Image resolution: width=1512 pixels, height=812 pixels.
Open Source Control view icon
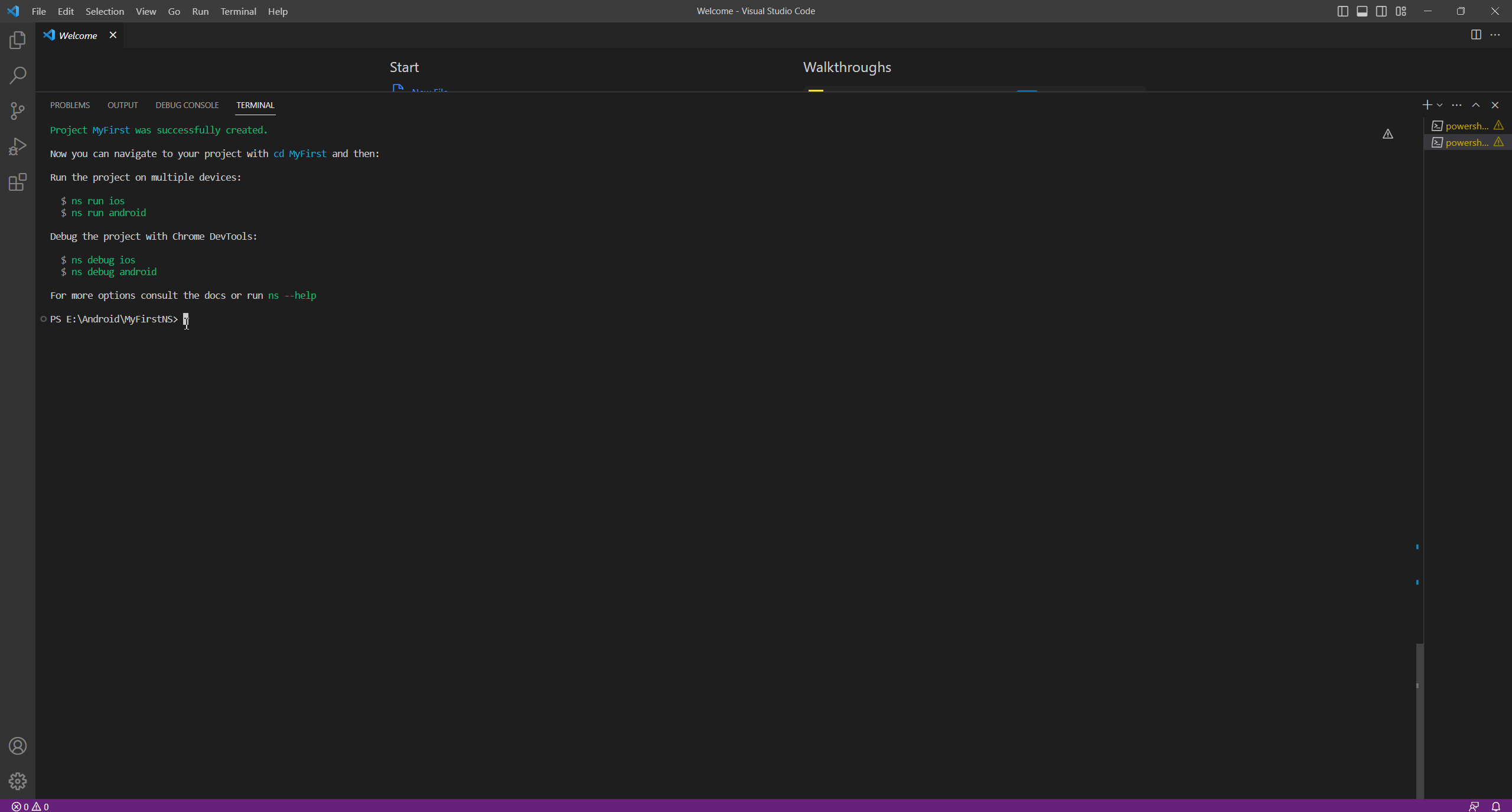tap(18, 111)
